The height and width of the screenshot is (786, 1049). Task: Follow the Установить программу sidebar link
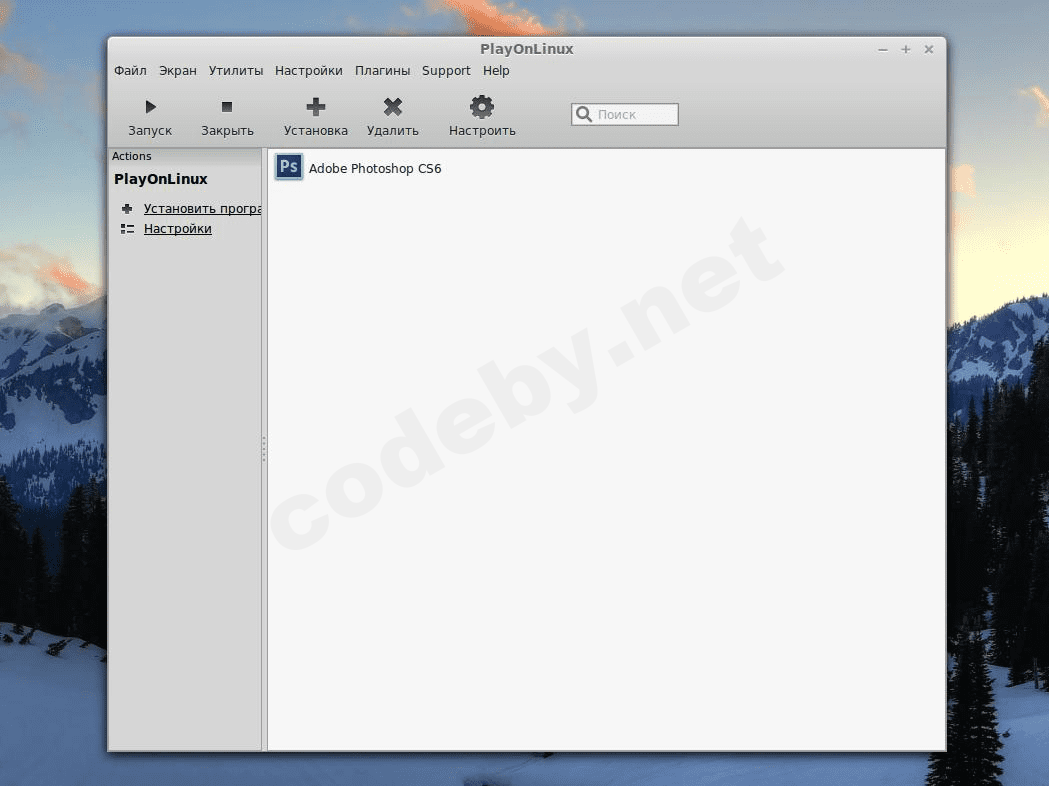[202, 209]
